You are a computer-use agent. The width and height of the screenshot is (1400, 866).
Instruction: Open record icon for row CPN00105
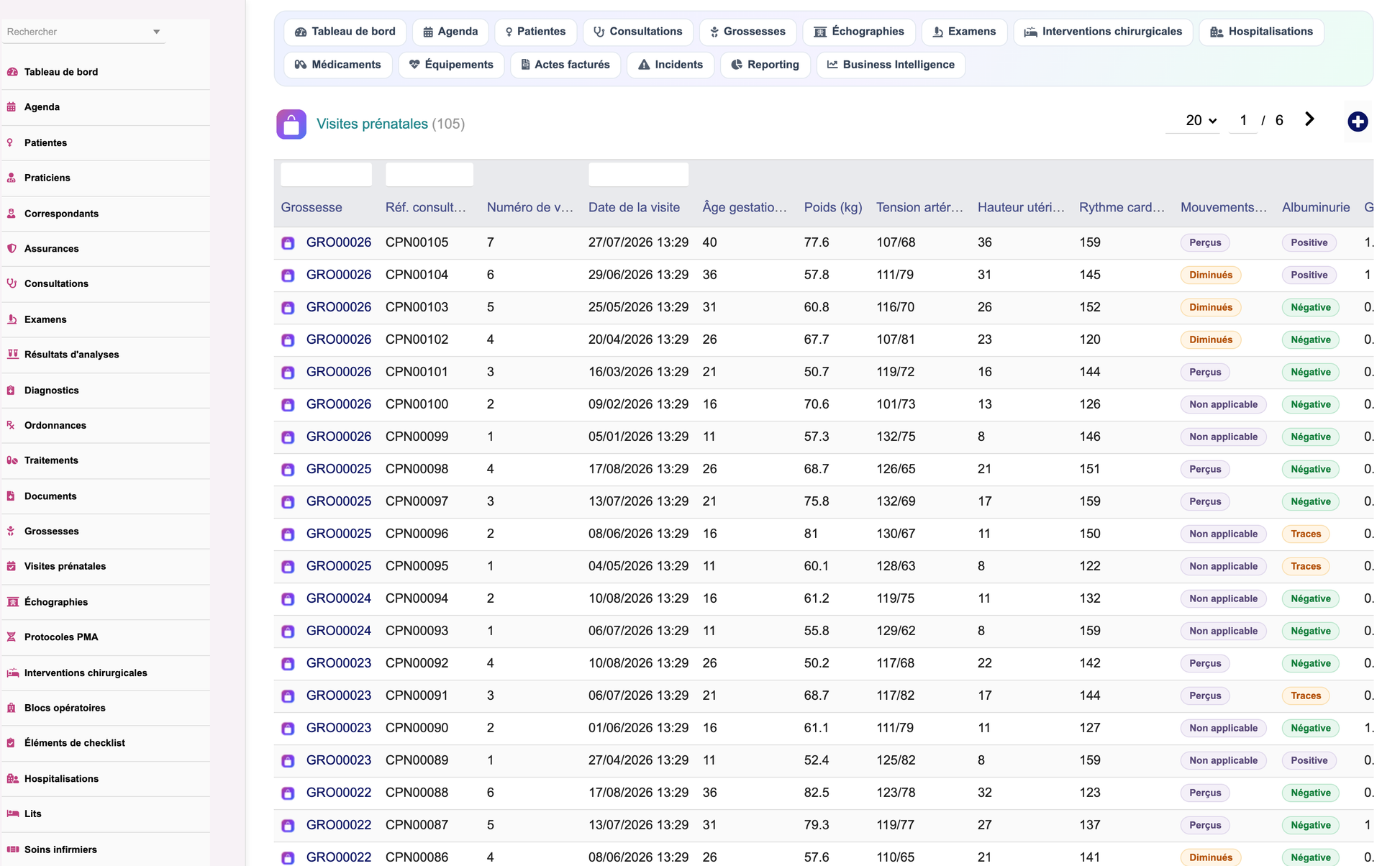288,243
